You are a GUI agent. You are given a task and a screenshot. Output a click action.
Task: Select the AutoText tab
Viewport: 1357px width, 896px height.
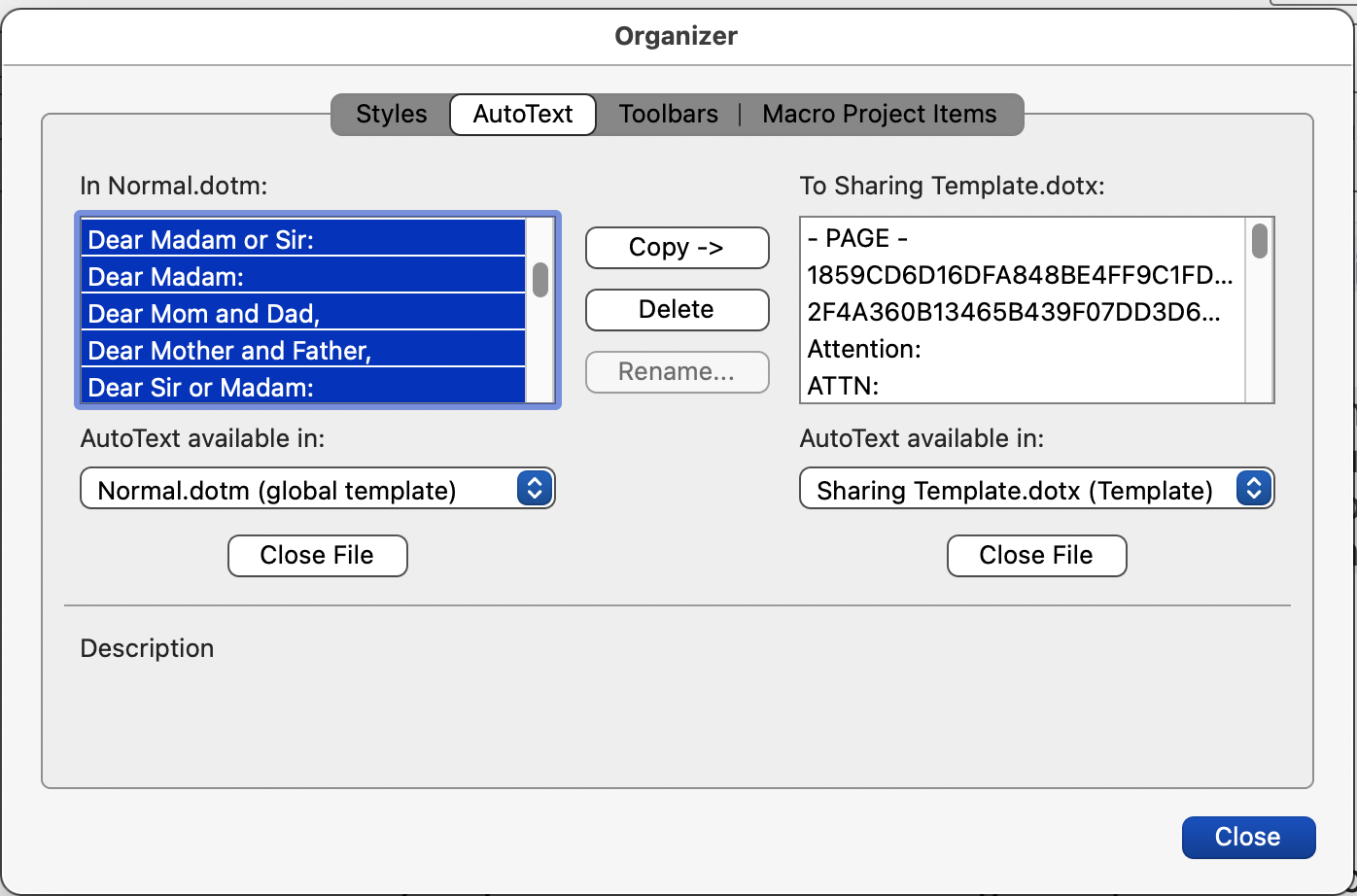[x=523, y=114]
